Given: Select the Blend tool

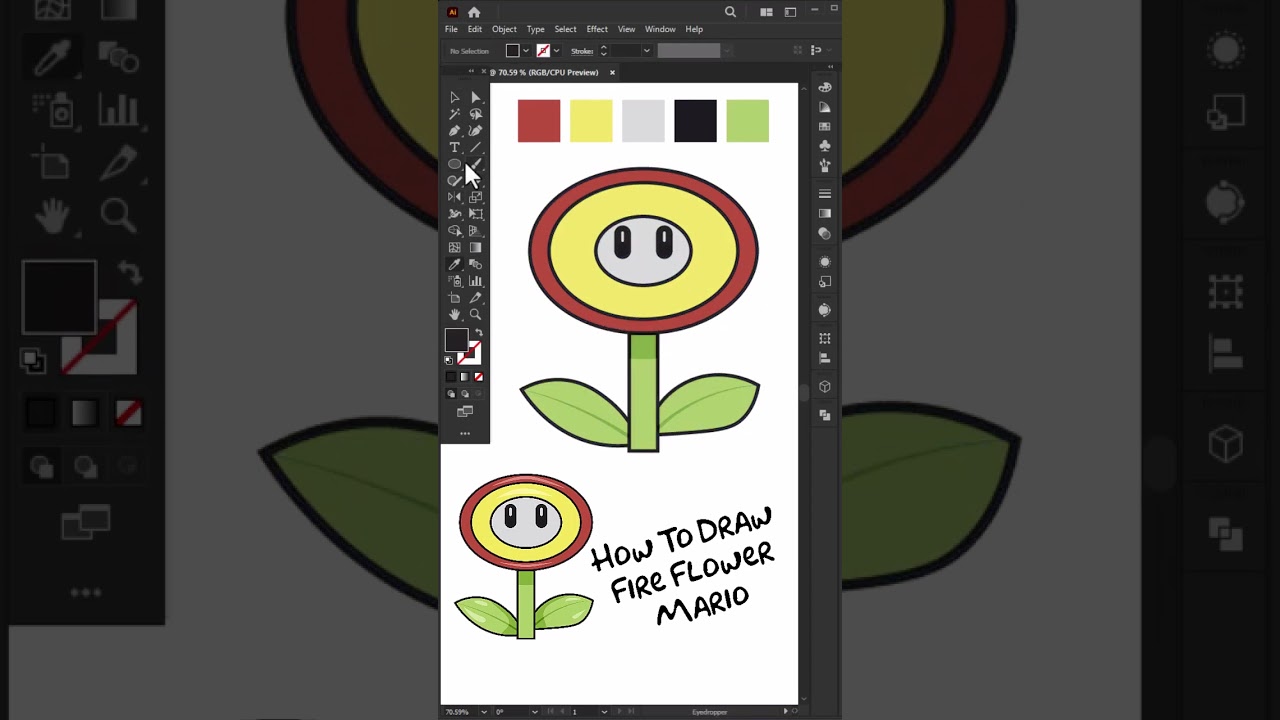Looking at the screenshot, I should click(475, 264).
